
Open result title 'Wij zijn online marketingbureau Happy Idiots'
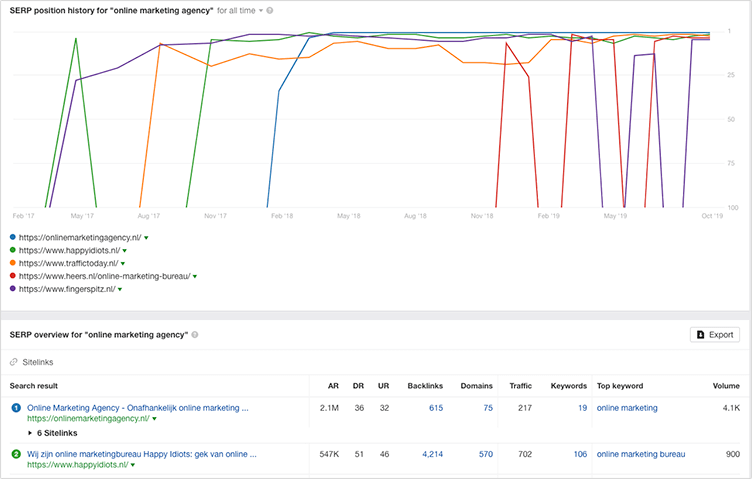pyautogui.click(x=142, y=454)
